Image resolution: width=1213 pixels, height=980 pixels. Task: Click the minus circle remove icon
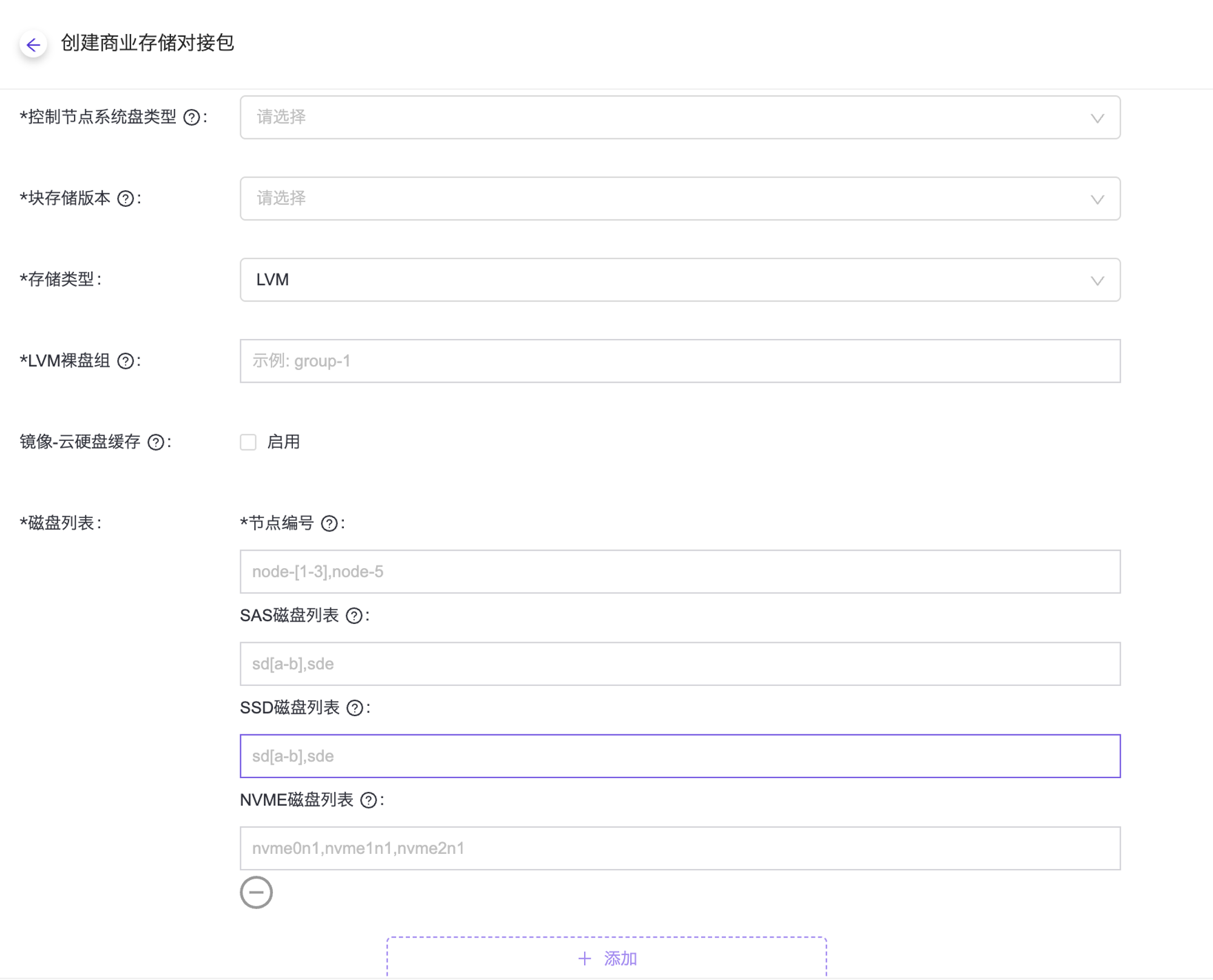click(256, 892)
